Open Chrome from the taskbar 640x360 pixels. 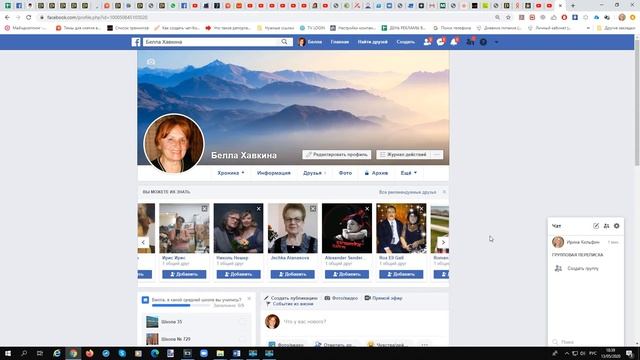(73, 353)
